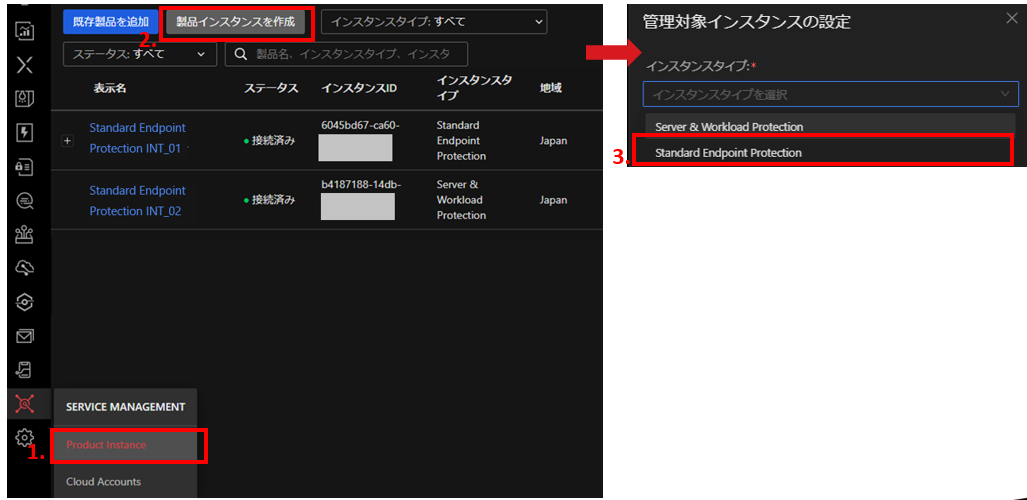Click the people group icon in sidebar
Viewport: 1027px width, 500px height.
(x=25, y=235)
